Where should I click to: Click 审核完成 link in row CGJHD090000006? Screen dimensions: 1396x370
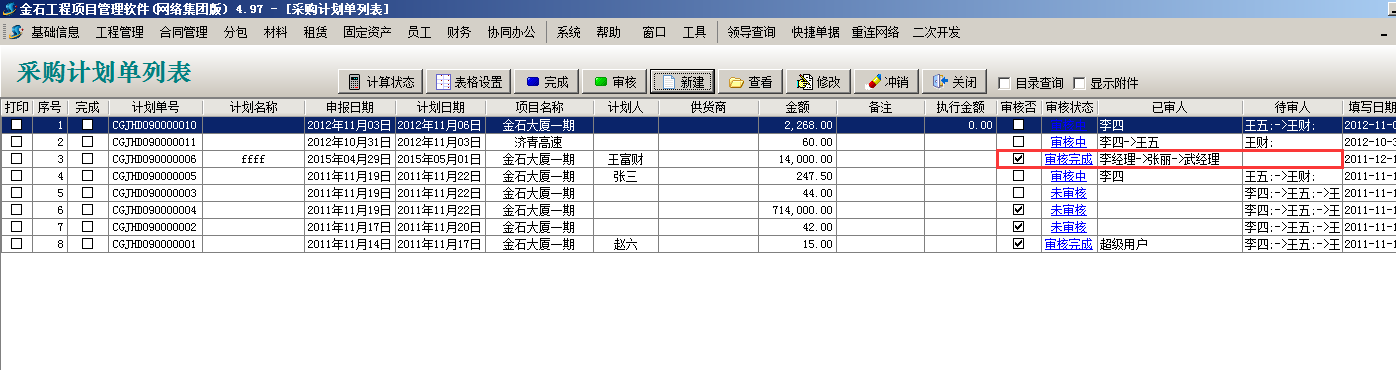pyautogui.click(x=1068, y=158)
